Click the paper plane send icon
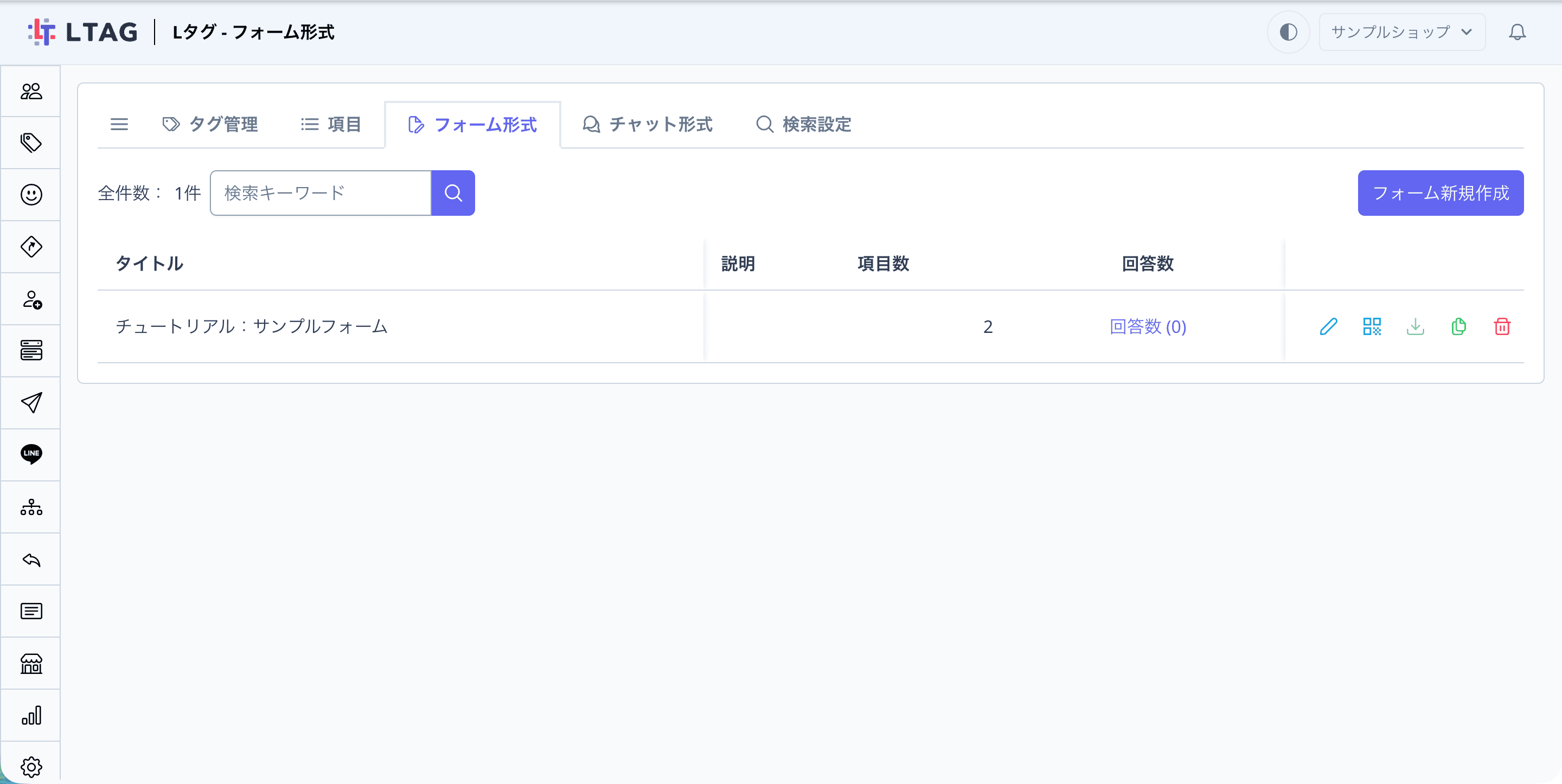Image resolution: width=1562 pixels, height=784 pixels. point(31,403)
